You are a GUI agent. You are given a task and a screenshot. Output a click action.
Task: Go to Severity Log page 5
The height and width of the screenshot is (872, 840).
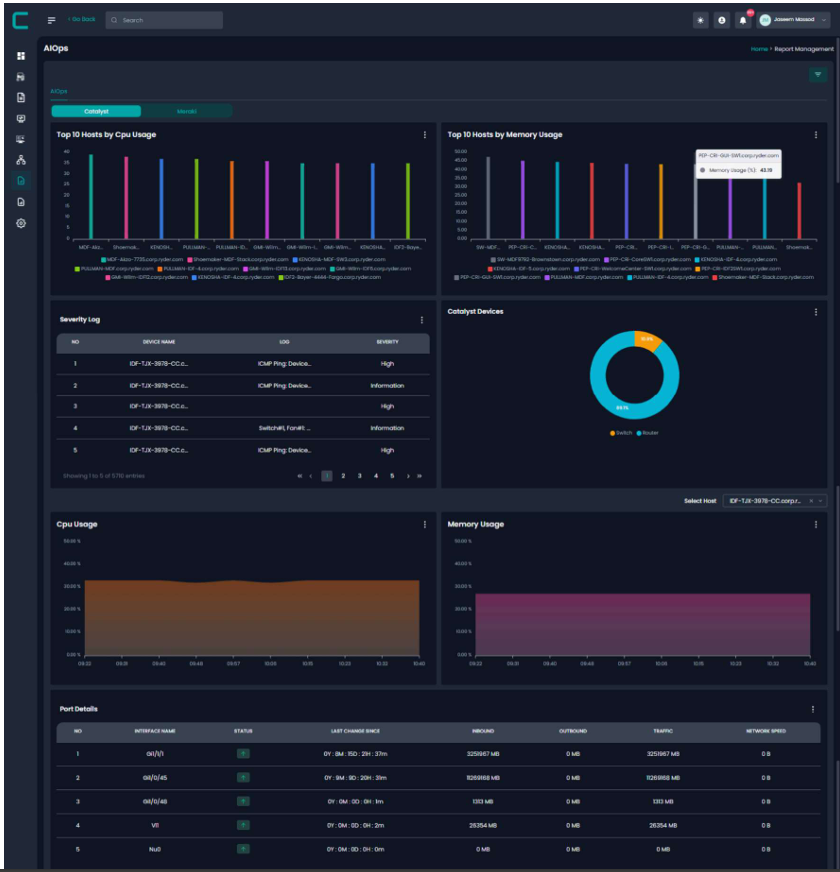click(392, 476)
